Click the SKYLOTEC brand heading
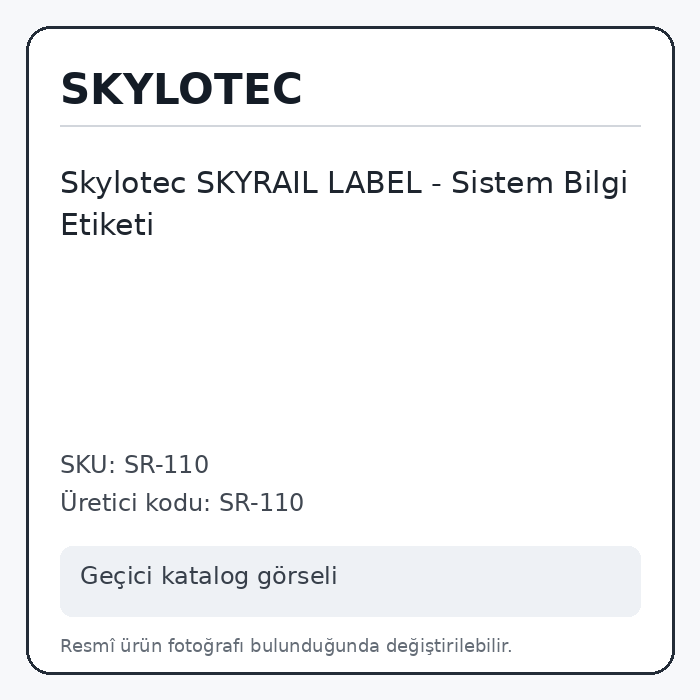Viewport: 700px width, 700px height. click(181, 89)
